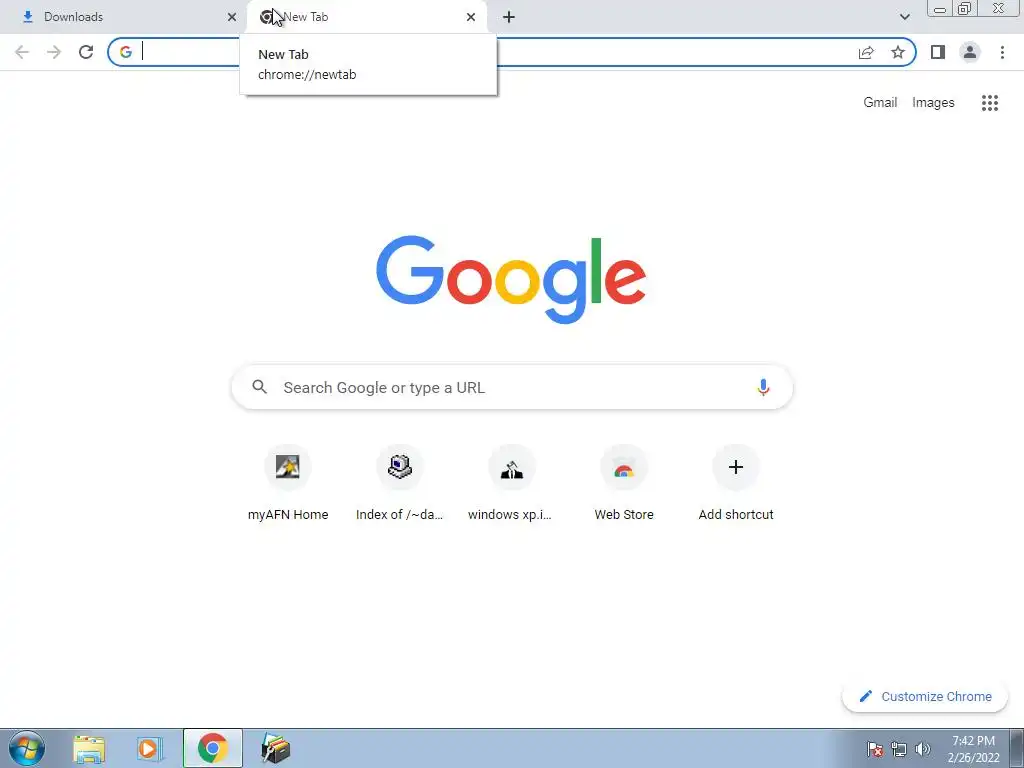The width and height of the screenshot is (1024, 768).
Task: Click the Google logo image
Action: point(511,279)
